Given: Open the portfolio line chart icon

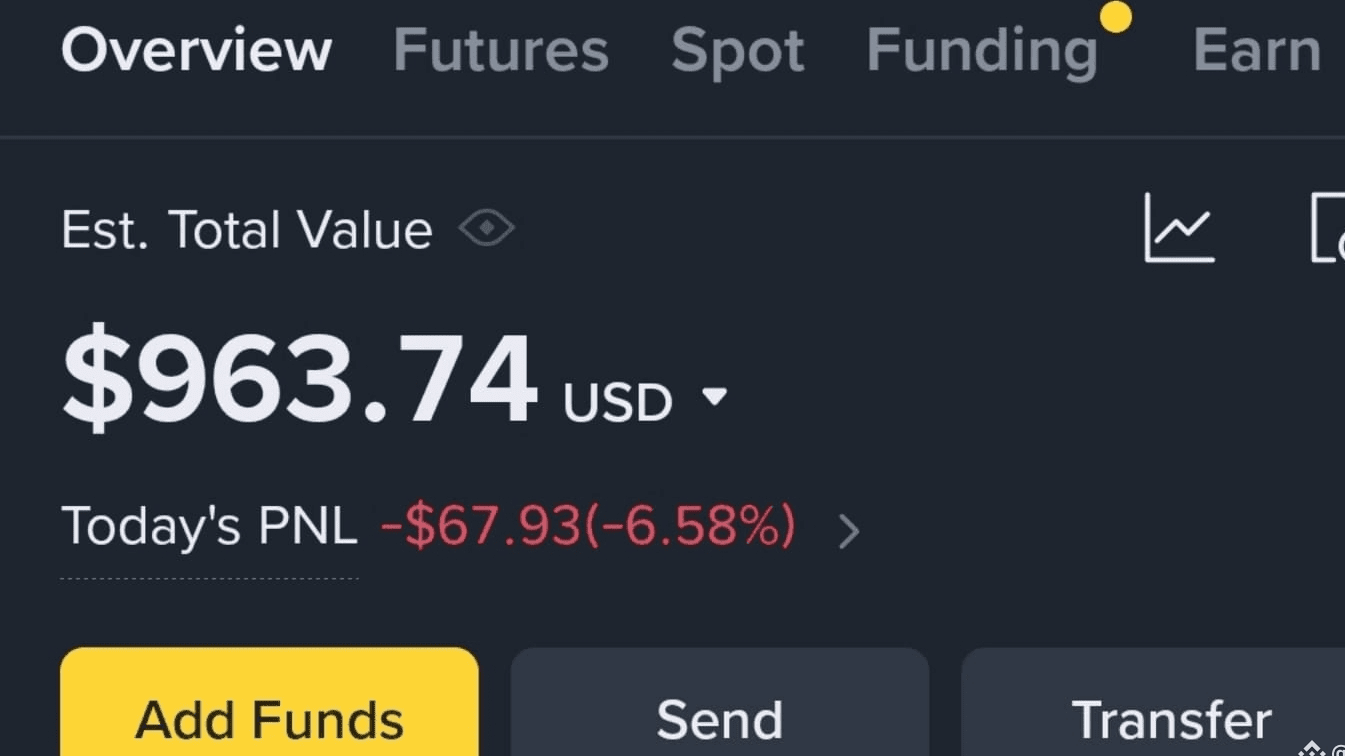Looking at the screenshot, I should [1179, 228].
